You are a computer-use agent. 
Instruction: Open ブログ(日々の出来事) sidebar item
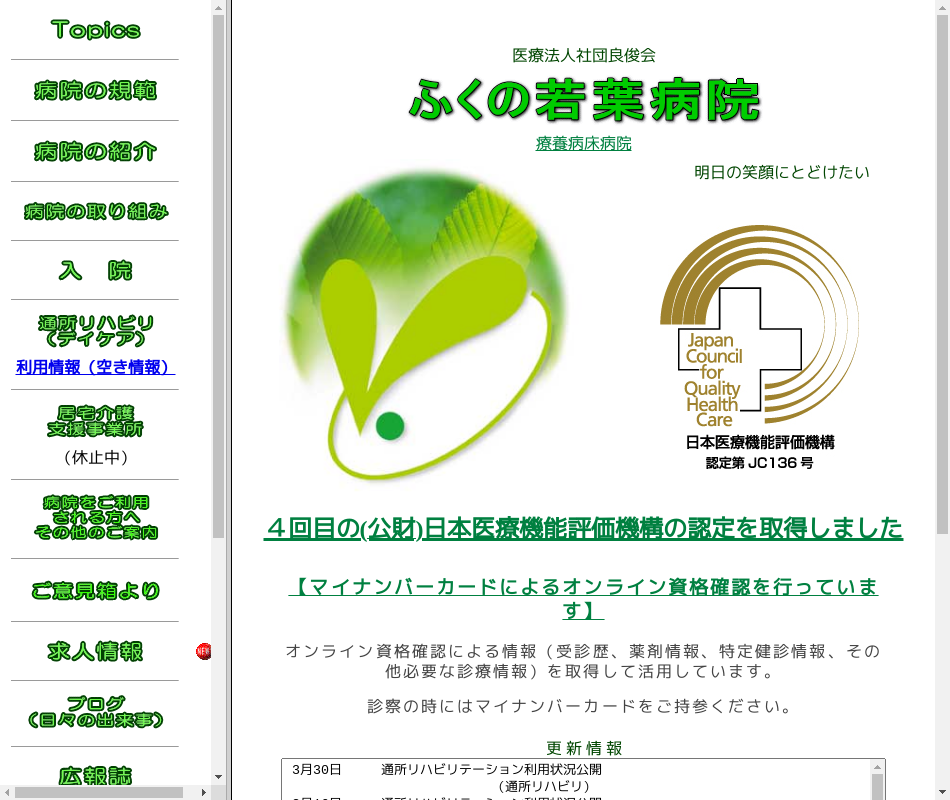pos(95,711)
